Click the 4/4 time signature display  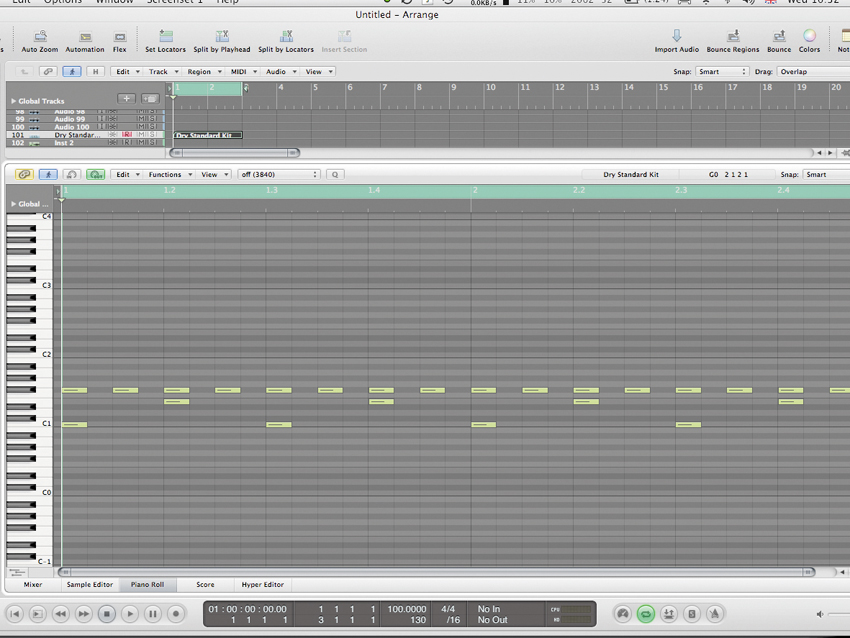pos(448,609)
